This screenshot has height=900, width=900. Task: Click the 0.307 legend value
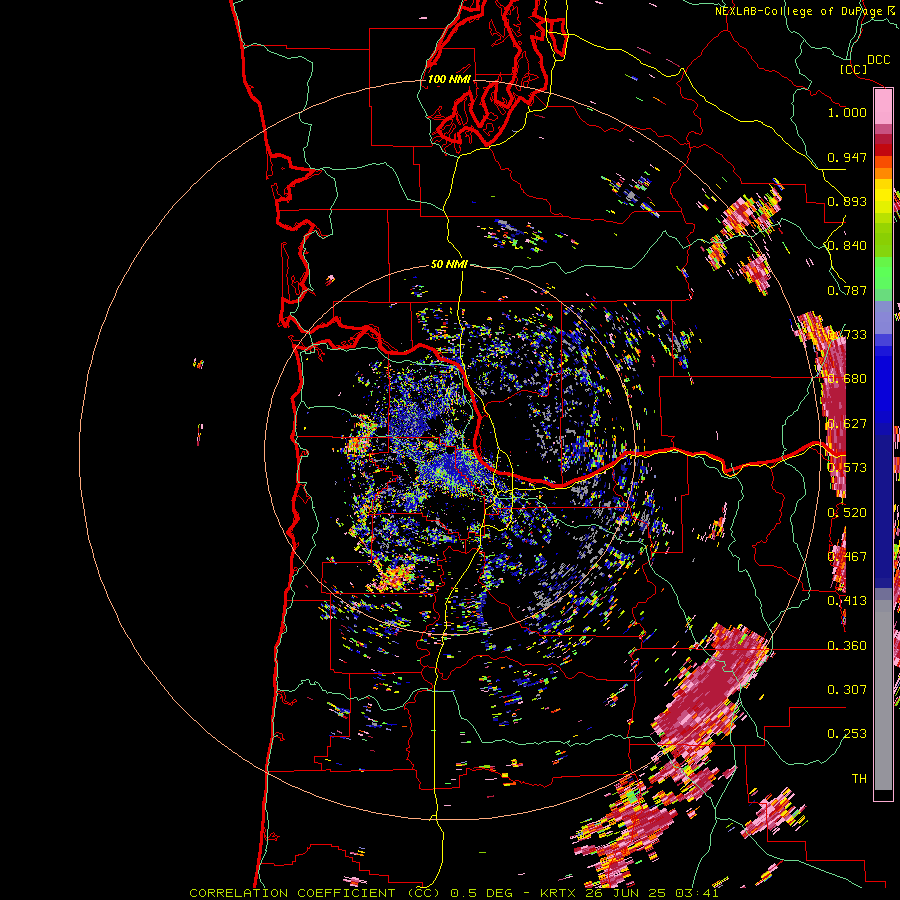pyautogui.click(x=847, y=690)
